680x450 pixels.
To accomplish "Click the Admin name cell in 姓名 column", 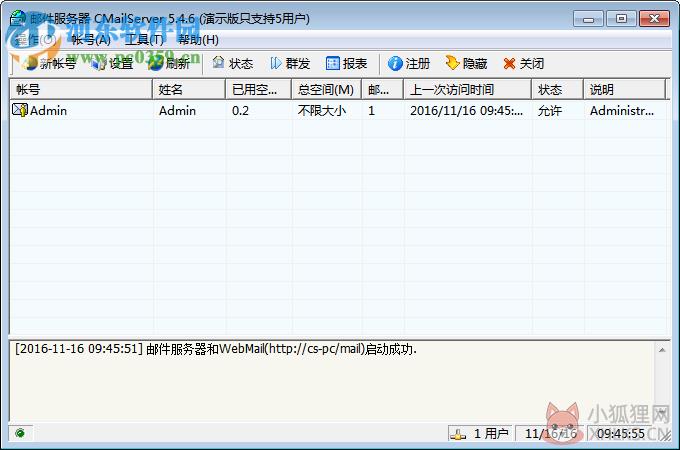I will point(177,111).
